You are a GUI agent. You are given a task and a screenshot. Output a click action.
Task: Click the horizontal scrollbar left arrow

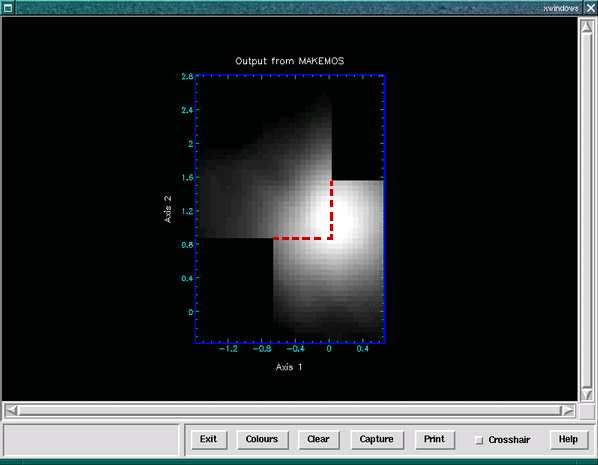pyautogui.click(x=11, y=410)
